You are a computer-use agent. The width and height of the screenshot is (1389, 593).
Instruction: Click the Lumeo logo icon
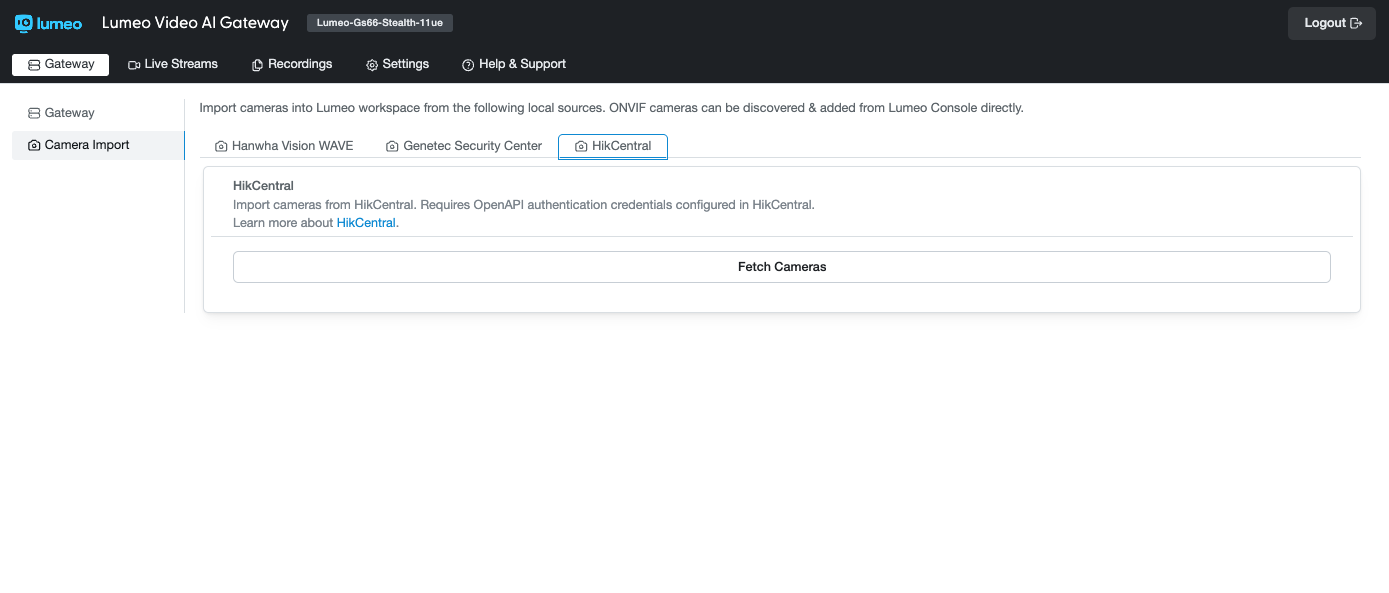pos(24,22)
